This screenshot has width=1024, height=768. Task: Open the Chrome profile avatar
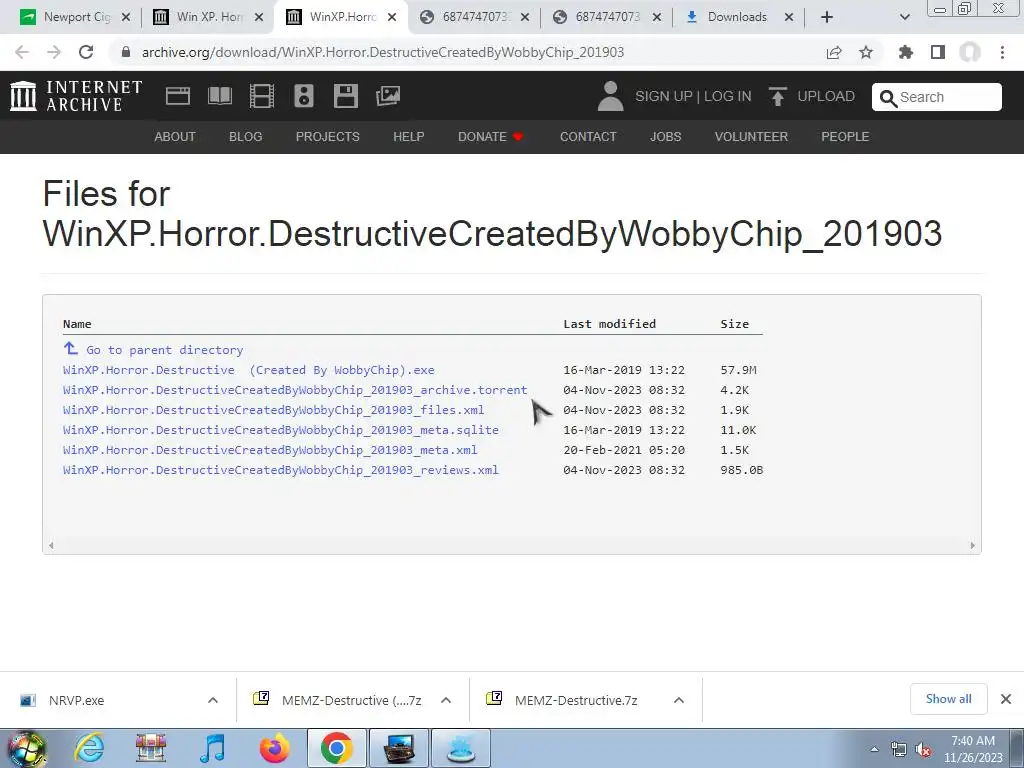(970, 52)
